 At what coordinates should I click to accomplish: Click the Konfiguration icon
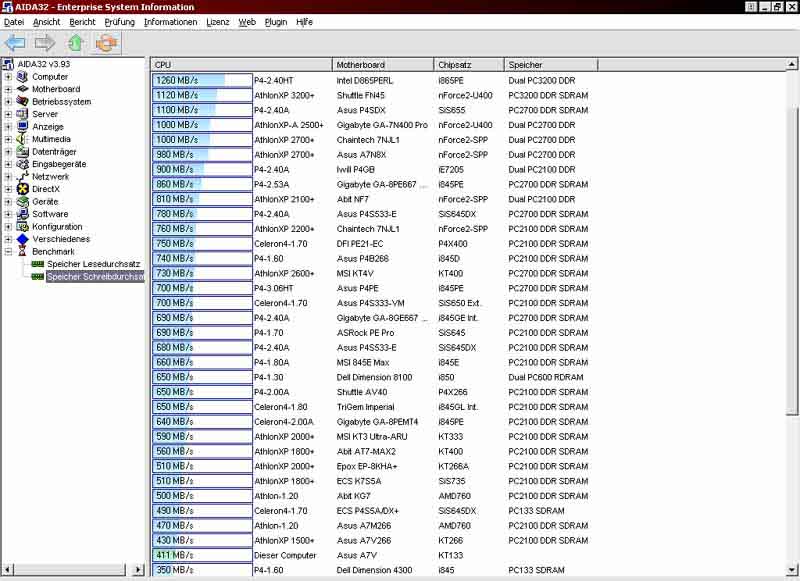tap(22, 226)
